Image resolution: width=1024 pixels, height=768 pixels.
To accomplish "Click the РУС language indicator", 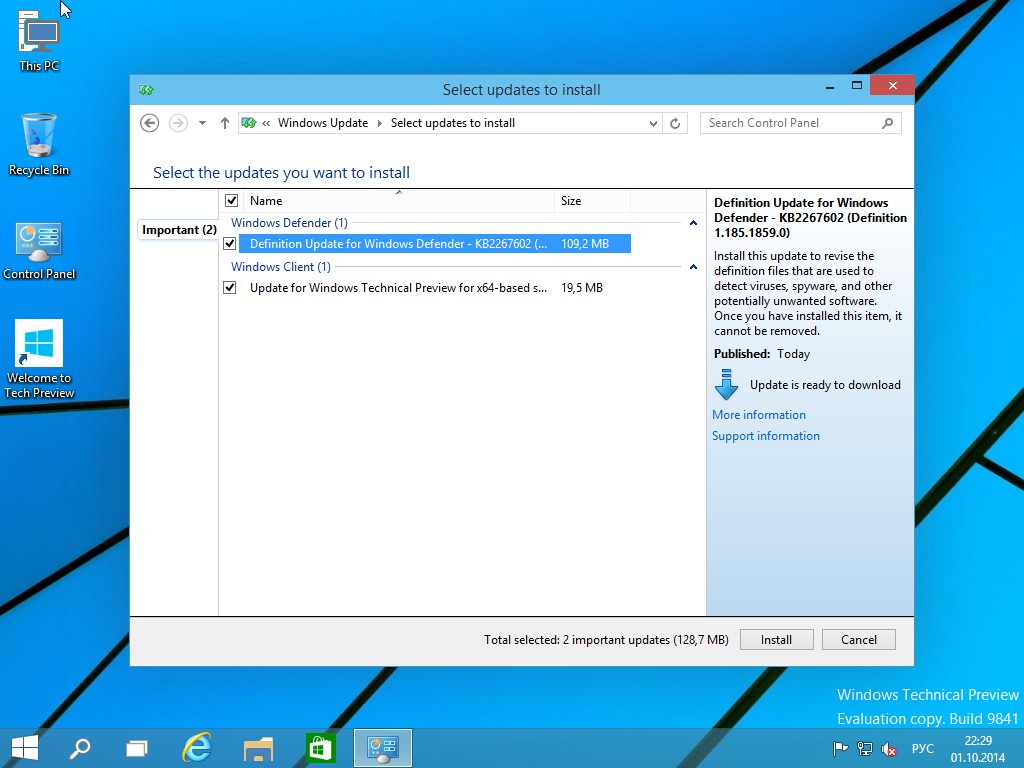I will 923,748.
